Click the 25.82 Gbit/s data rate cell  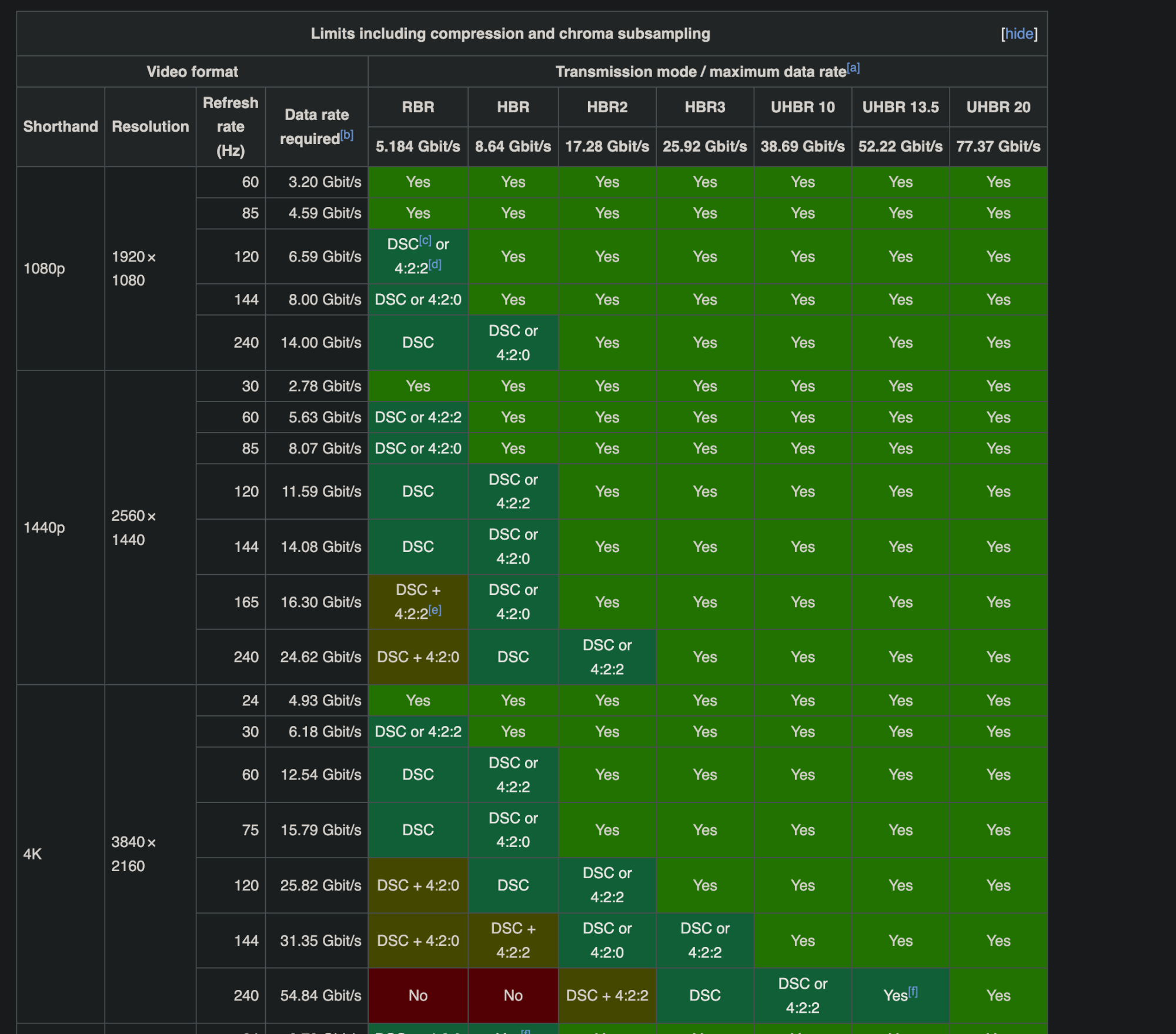317,885
